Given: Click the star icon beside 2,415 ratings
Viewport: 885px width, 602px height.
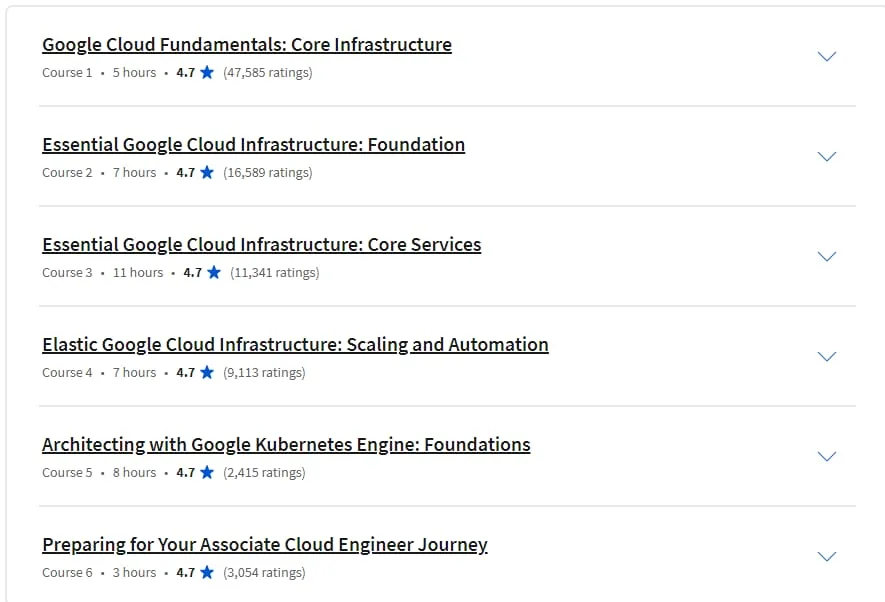Looking at the screenshot, I should [207, 472].
